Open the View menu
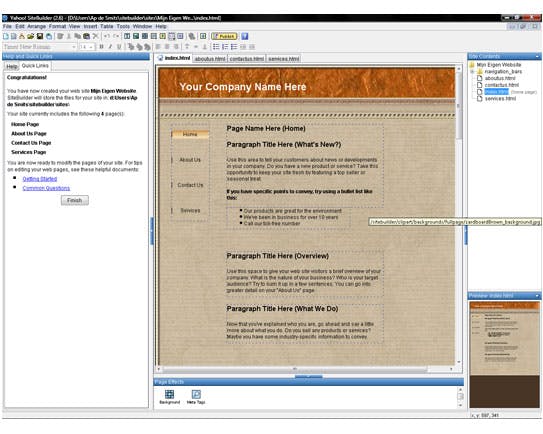 pyautogui.click(x=74, y=26)
